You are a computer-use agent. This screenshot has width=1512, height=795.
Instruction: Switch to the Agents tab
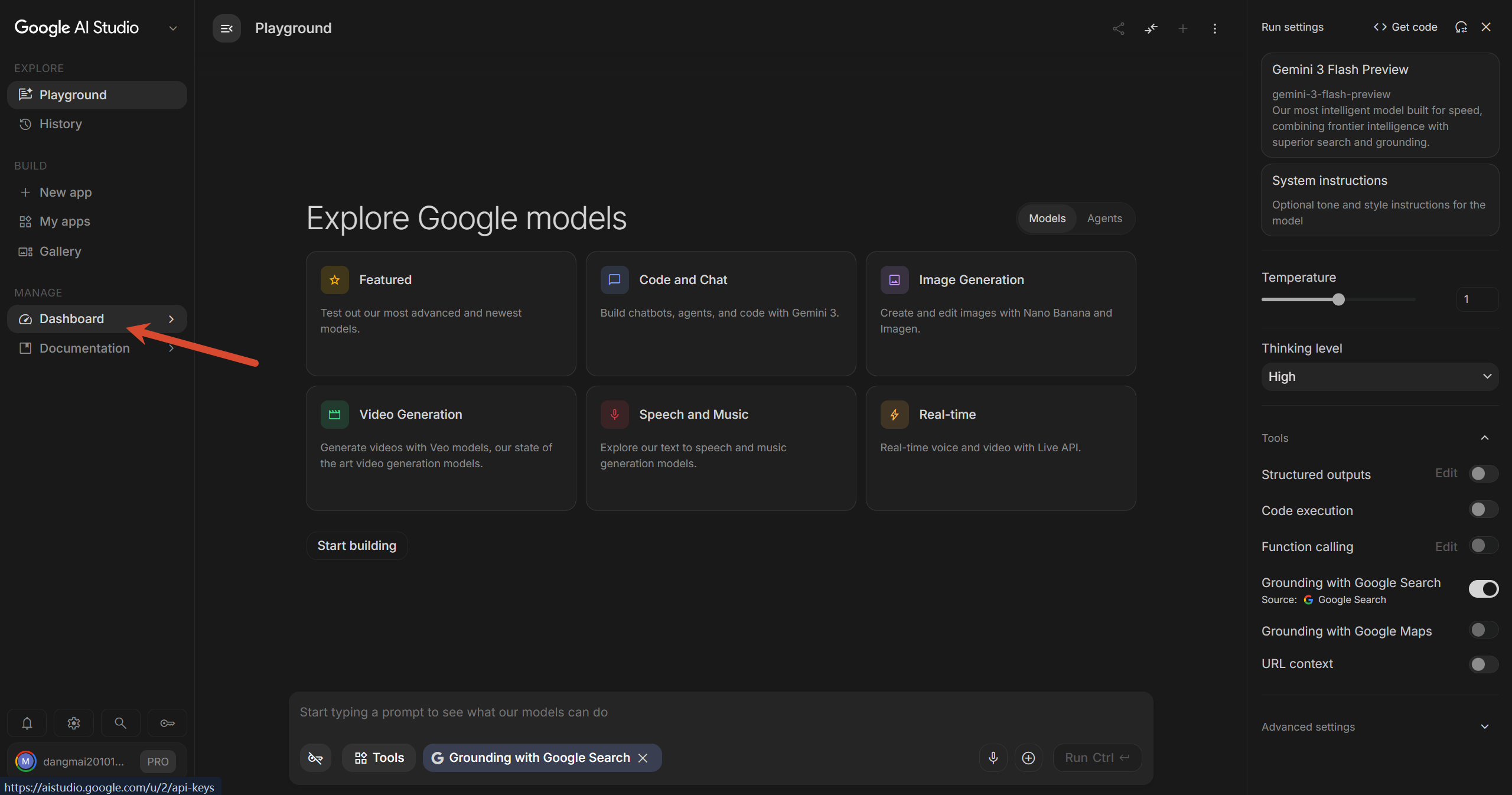1104,219
